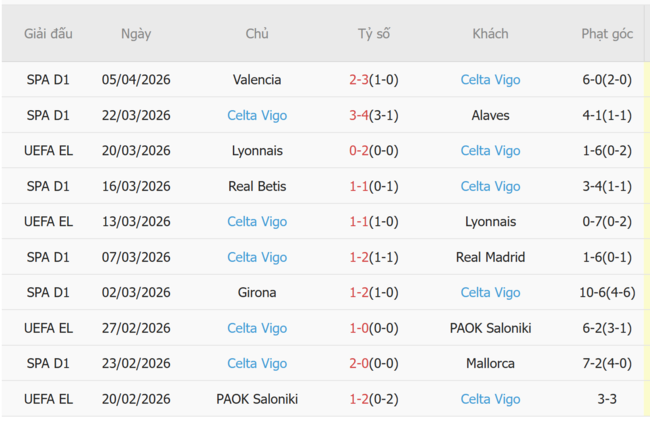
Task: Click the 05/04/2026 date cell
Action: coord(136,80)
